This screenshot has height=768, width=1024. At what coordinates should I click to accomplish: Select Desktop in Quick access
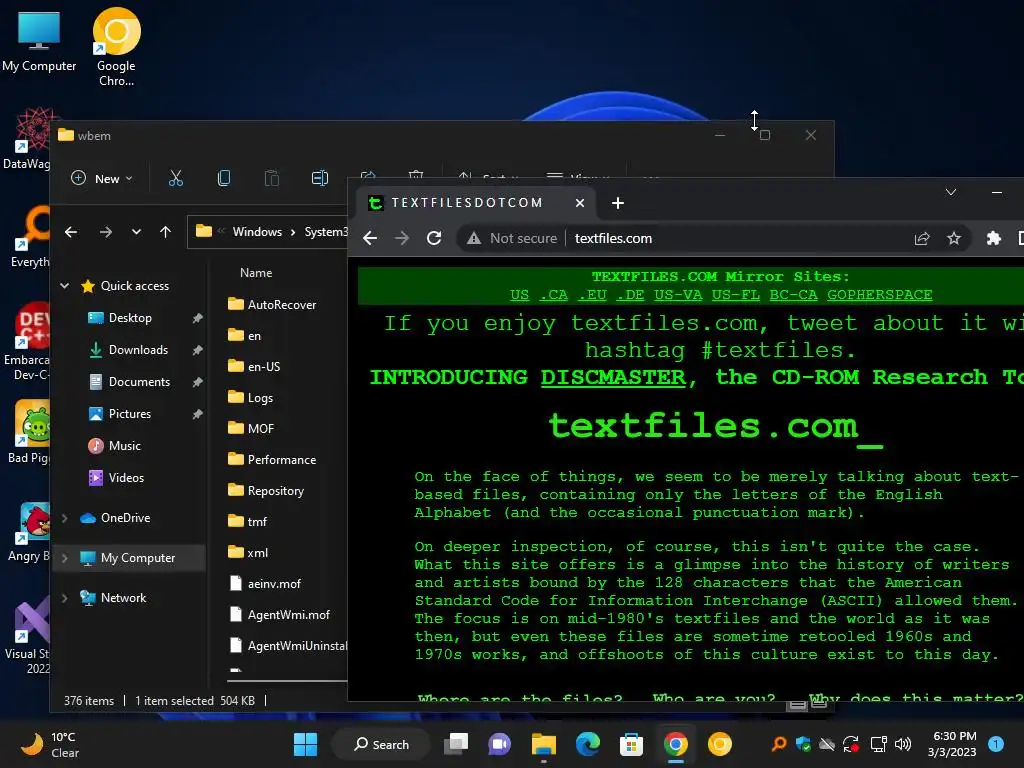pyautogui.click(x=130, y=318)
